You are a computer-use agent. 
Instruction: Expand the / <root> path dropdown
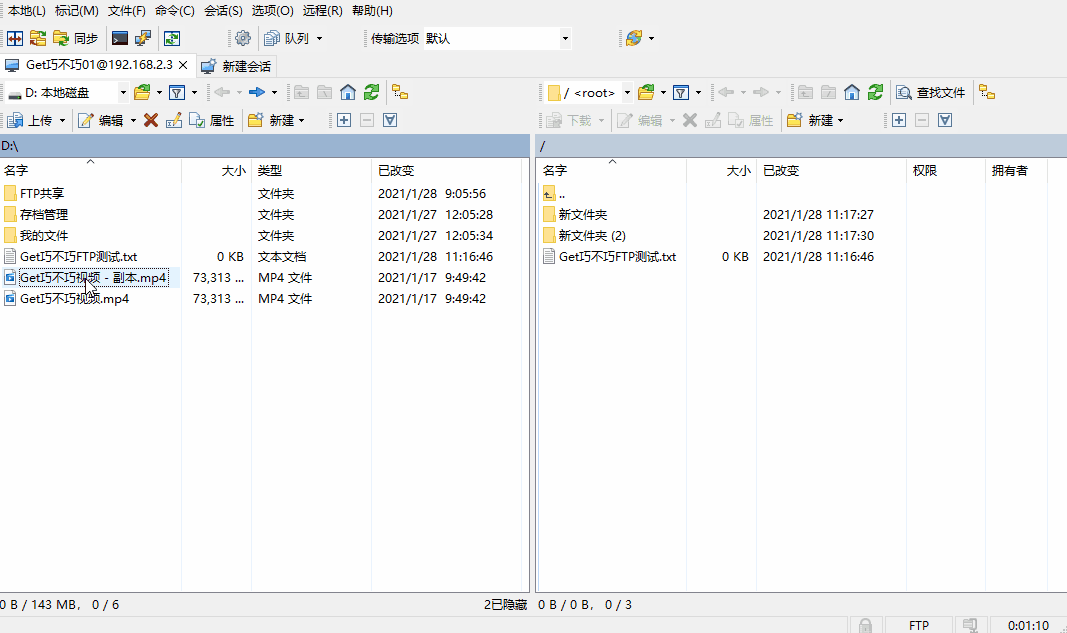coord(627,93)
